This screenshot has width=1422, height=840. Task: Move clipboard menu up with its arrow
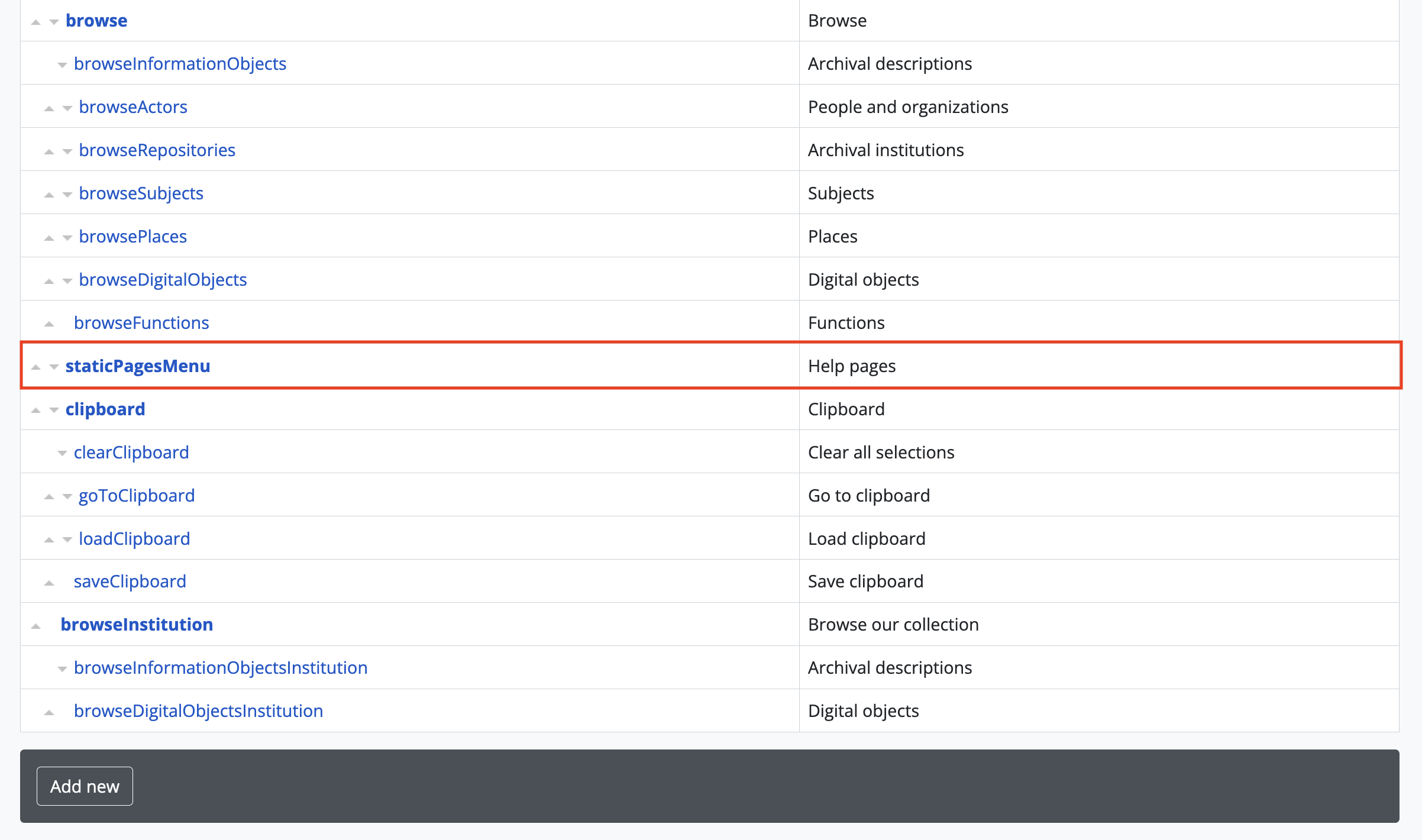point(36,411)
